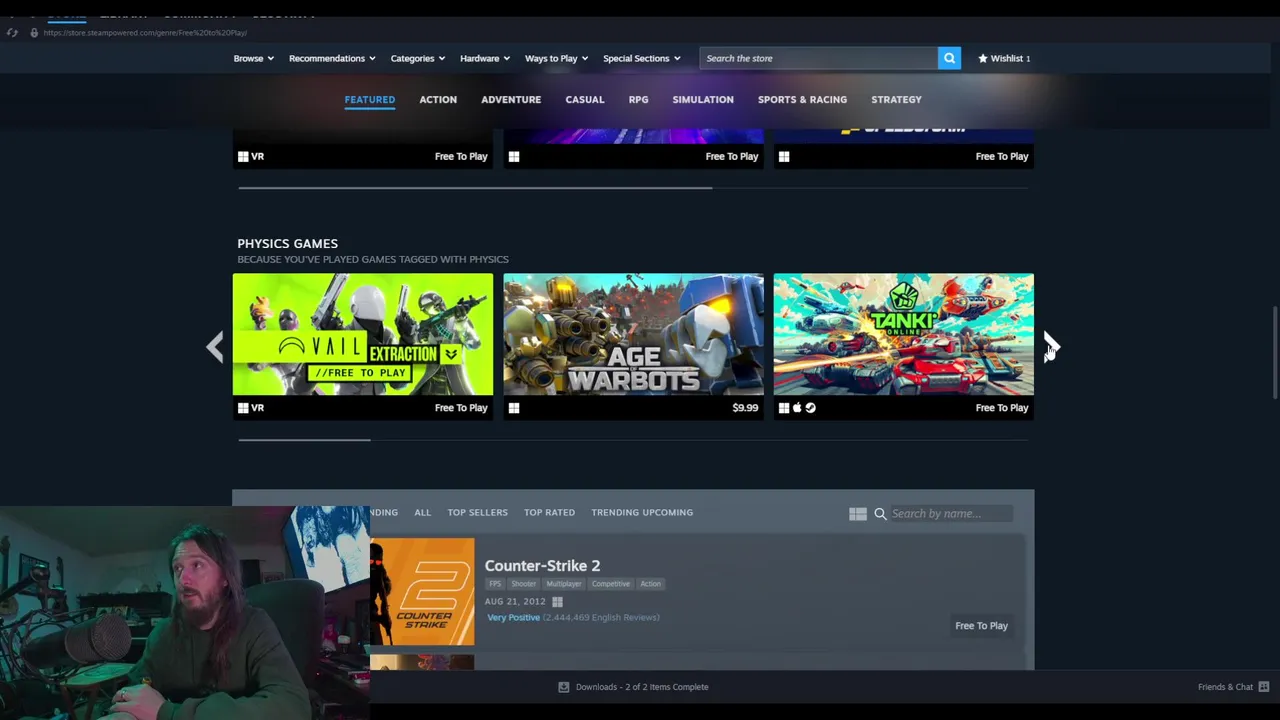
Task: Select the Featured genre tab
Action: coord(370,99)
